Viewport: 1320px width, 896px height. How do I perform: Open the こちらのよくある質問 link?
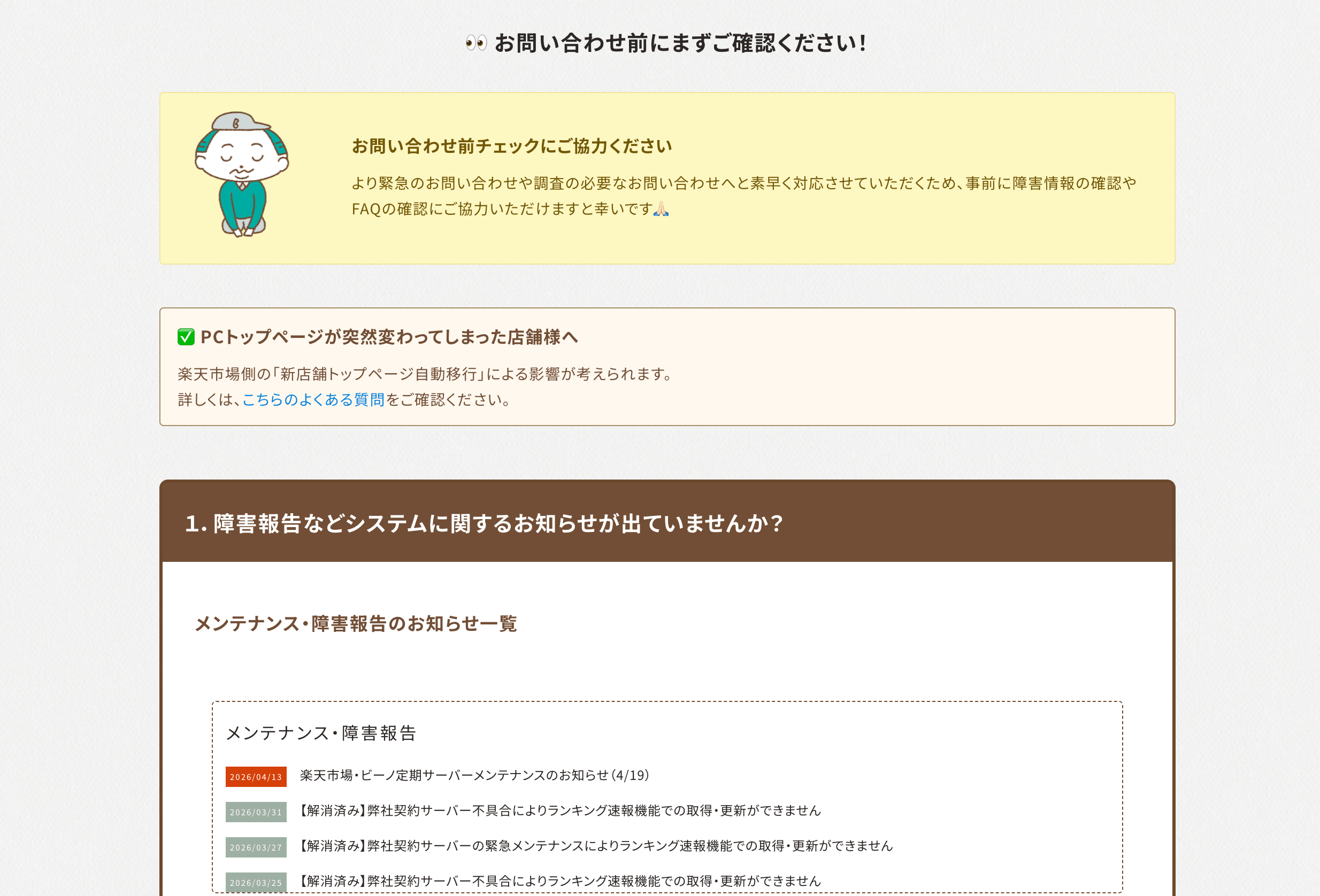pyautogui.click(x=313, y=400)
